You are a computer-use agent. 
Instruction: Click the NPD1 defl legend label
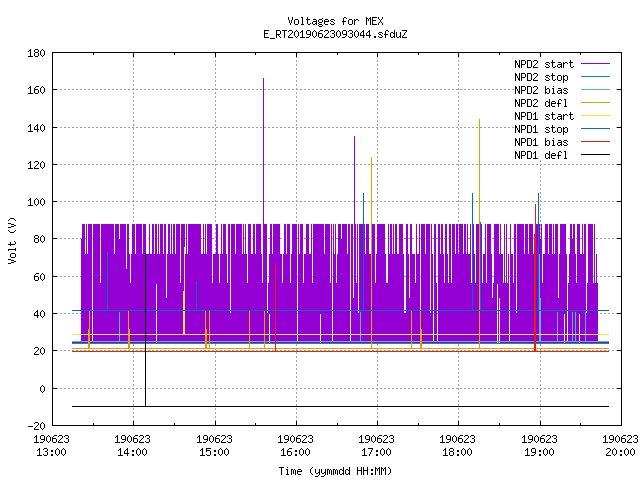(541, 155)
